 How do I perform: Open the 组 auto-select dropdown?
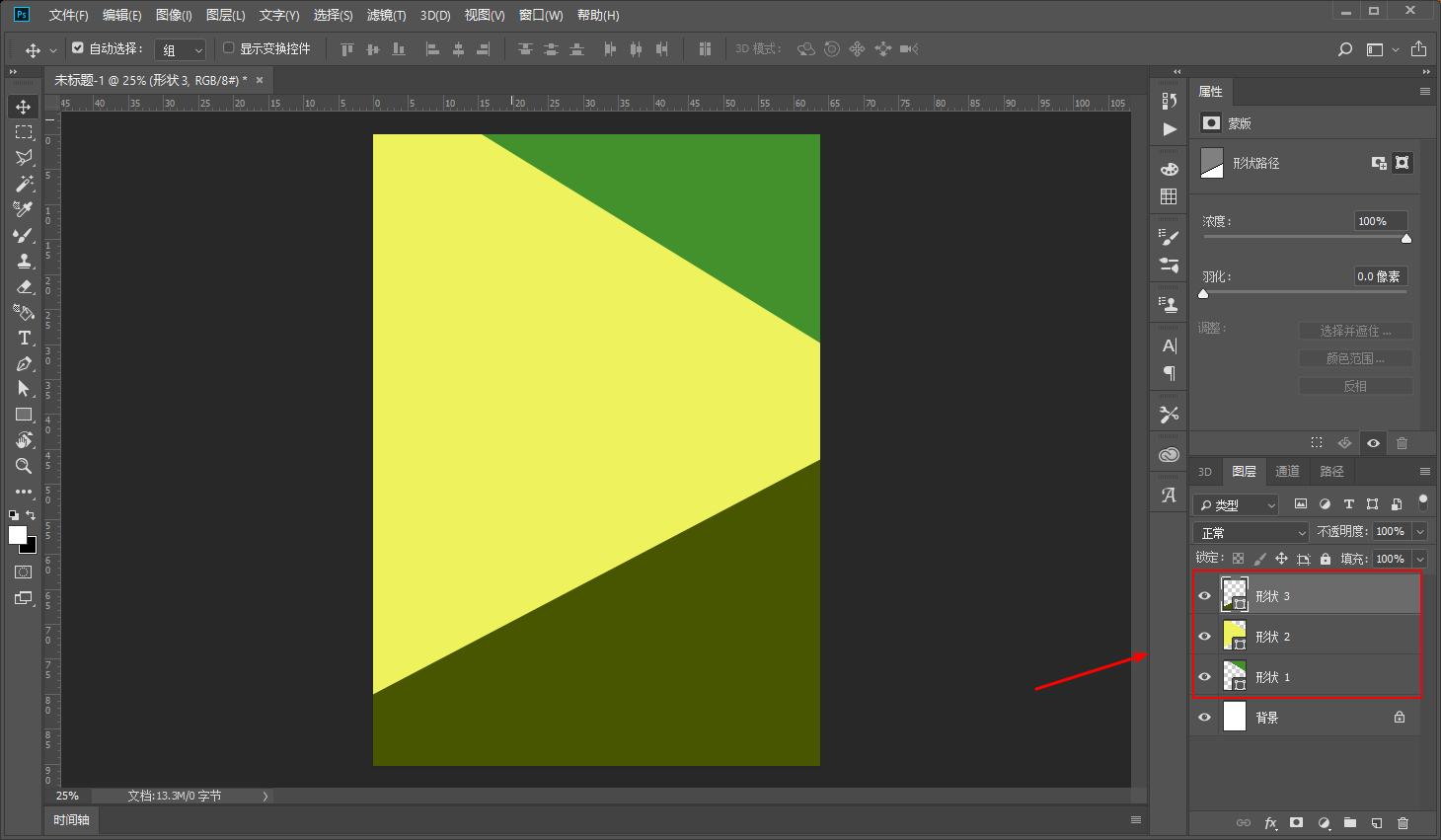pyautogui.click(x=181, y=49)
